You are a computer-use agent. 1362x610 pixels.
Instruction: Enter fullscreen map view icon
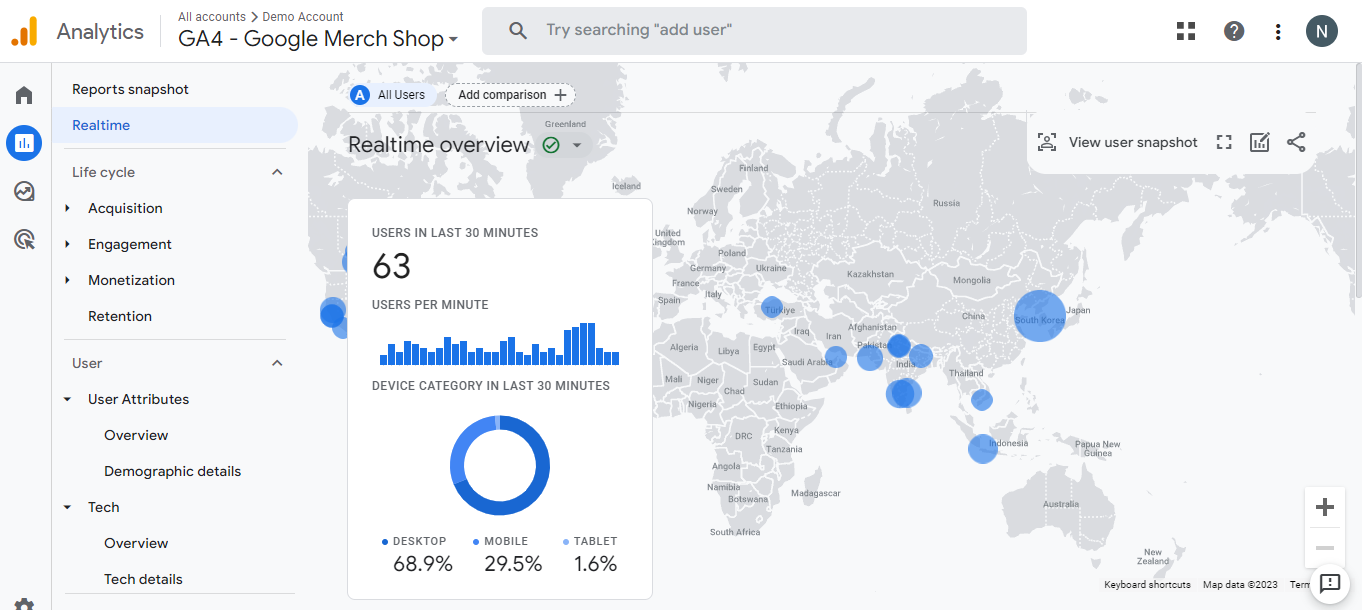1224,142
